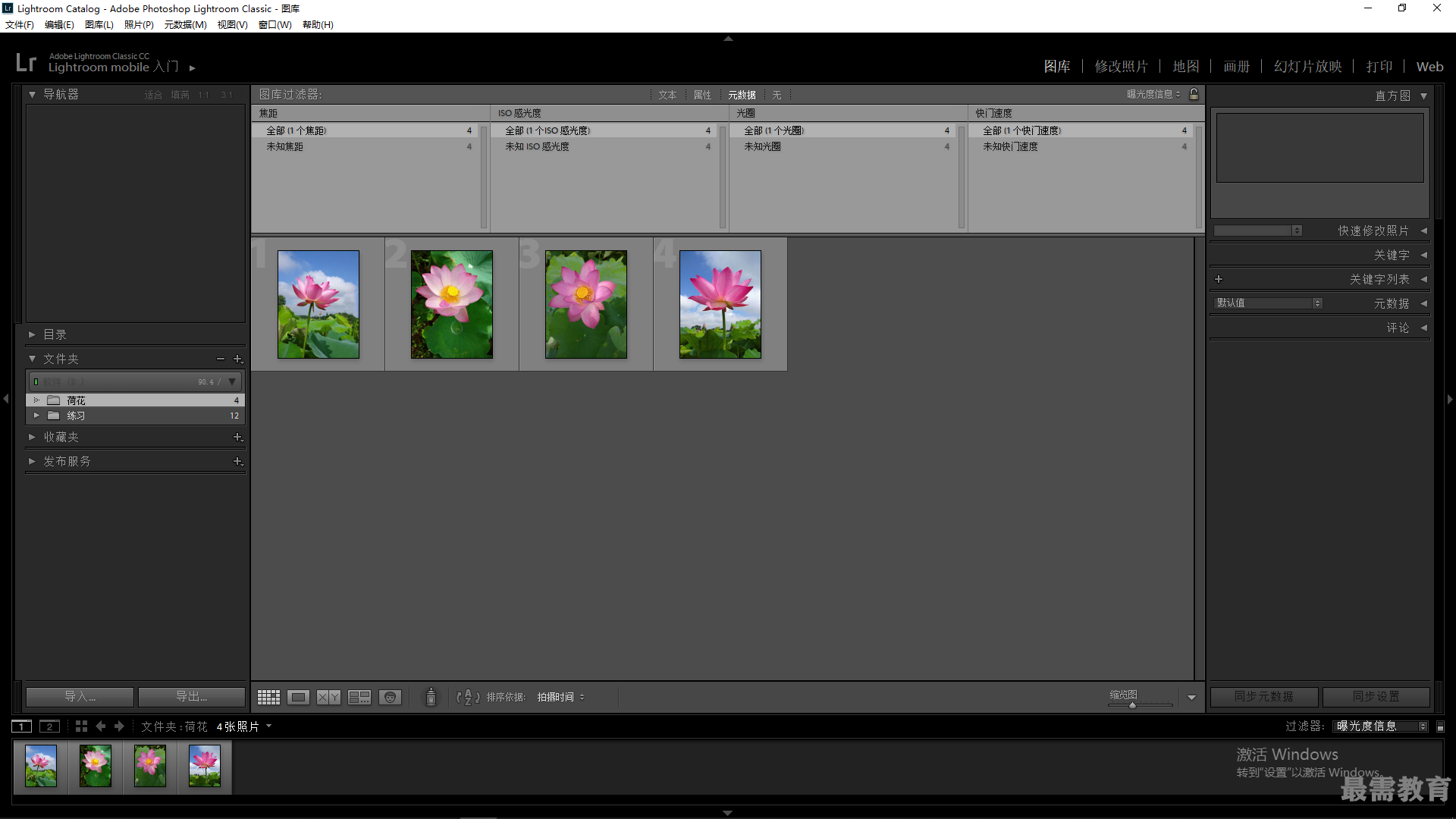Click the 导入 import button
Image resolution: width=1456 pixels, height=819 pixels.
pyautogui.click(x=80, y=696)
